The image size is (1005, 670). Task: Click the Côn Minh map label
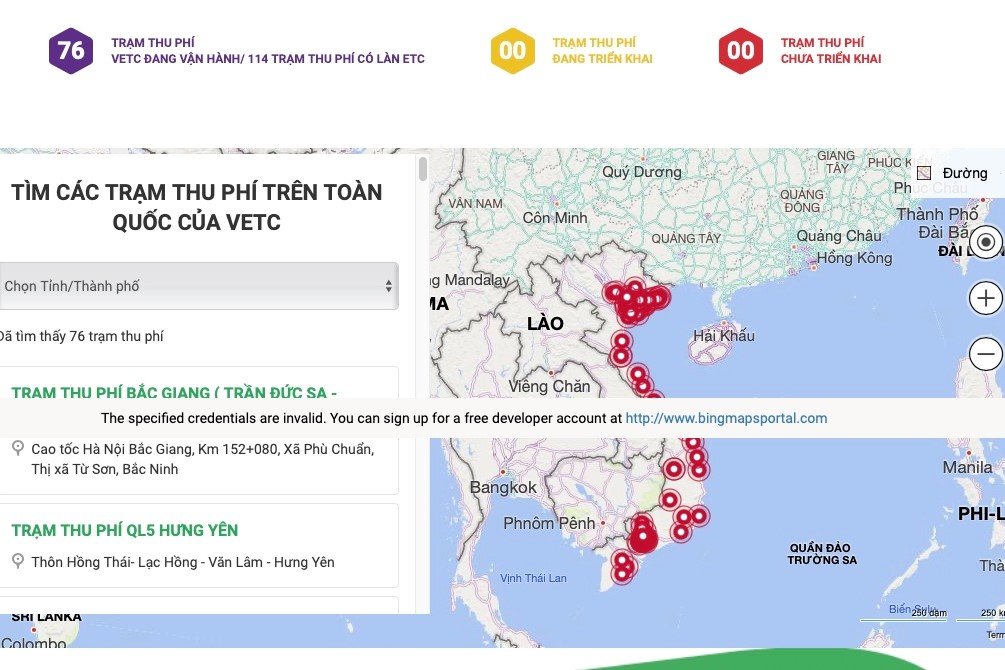pyautogui.click(x=554, y=218)
